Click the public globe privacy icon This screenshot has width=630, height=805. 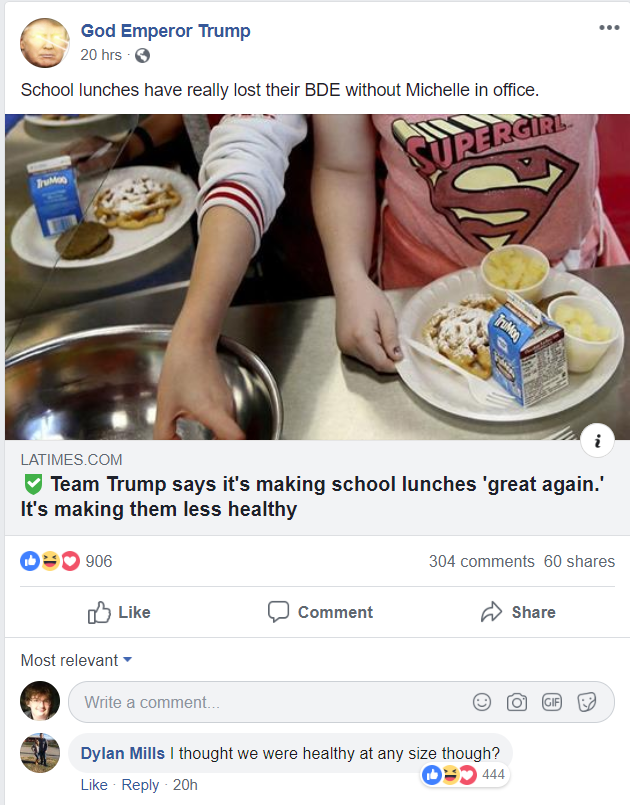coord(142,55)
